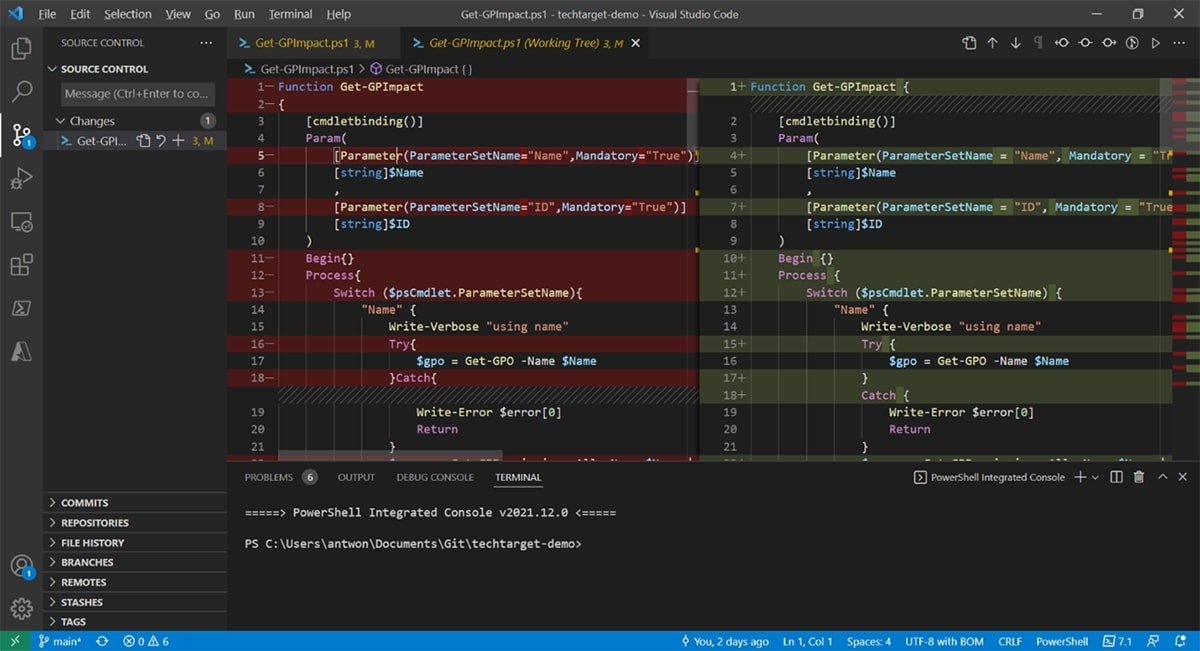Discard changes for Get-GPImpact file
1200x651 pixels.
pos(161,141)
